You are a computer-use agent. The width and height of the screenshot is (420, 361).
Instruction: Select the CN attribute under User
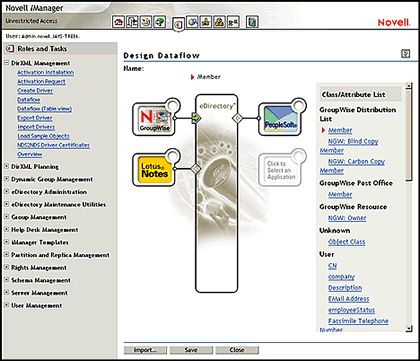click(x=332, y=266)
